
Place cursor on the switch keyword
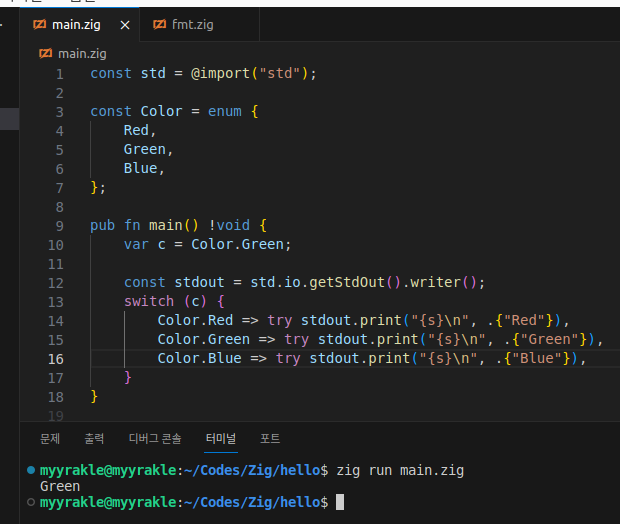pos(148,301)
